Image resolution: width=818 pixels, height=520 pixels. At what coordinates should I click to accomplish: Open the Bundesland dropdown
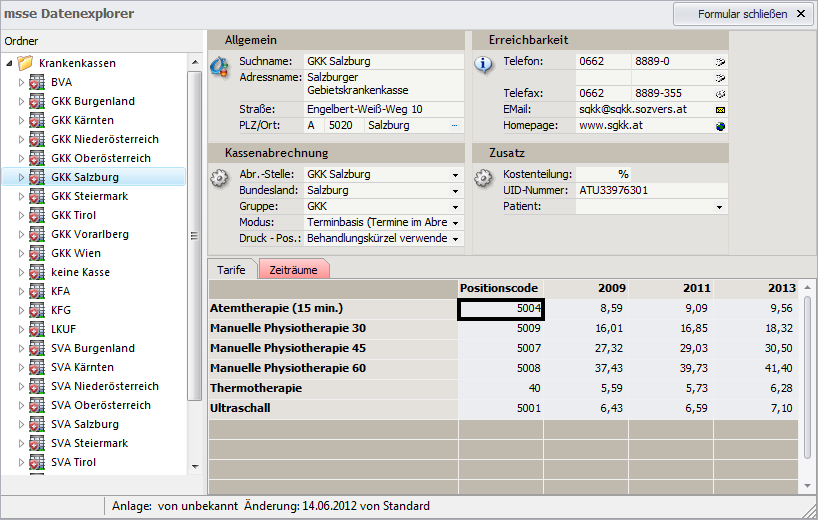(455, 191)
